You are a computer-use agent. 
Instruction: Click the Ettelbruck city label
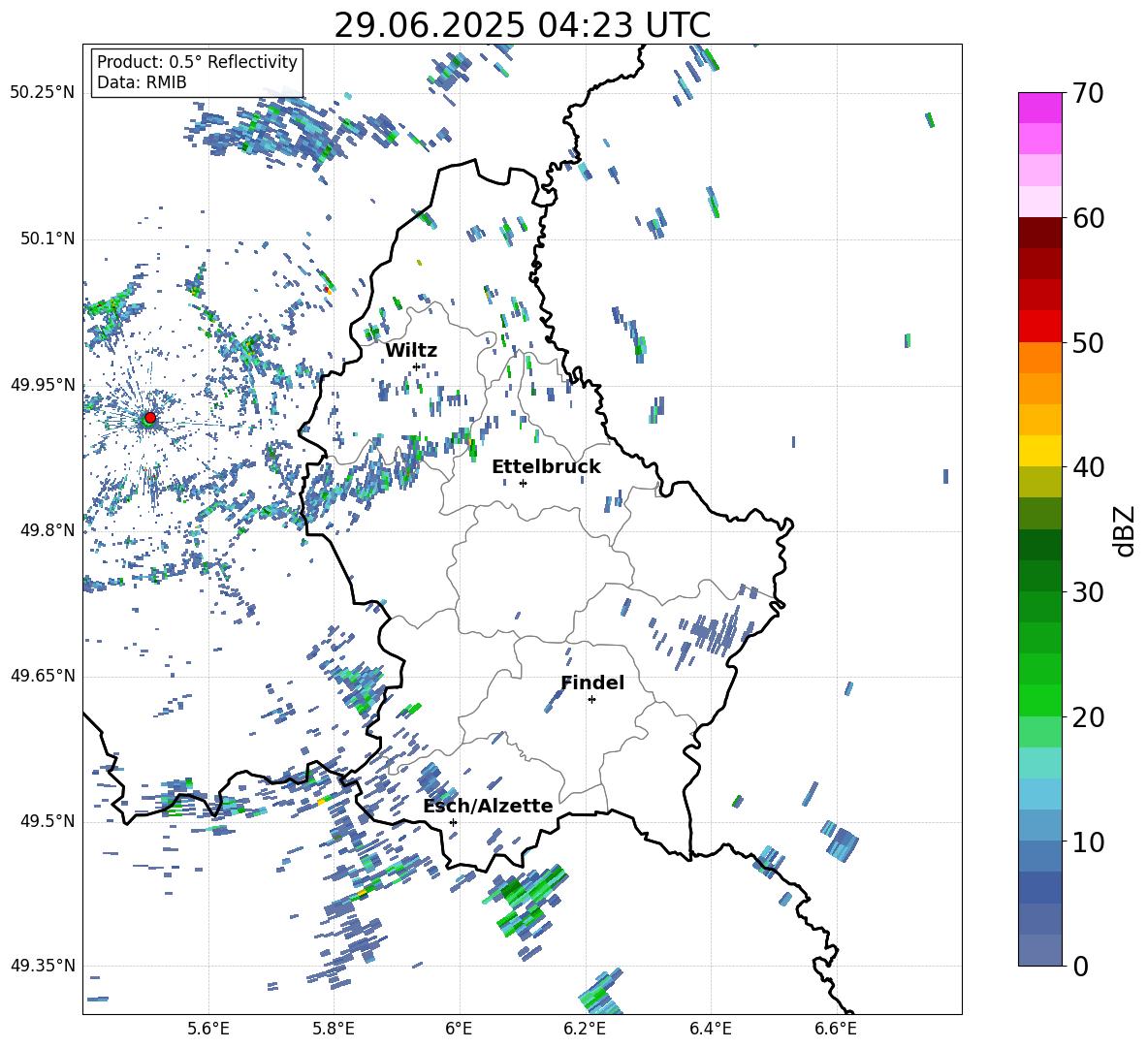point(546,467)
